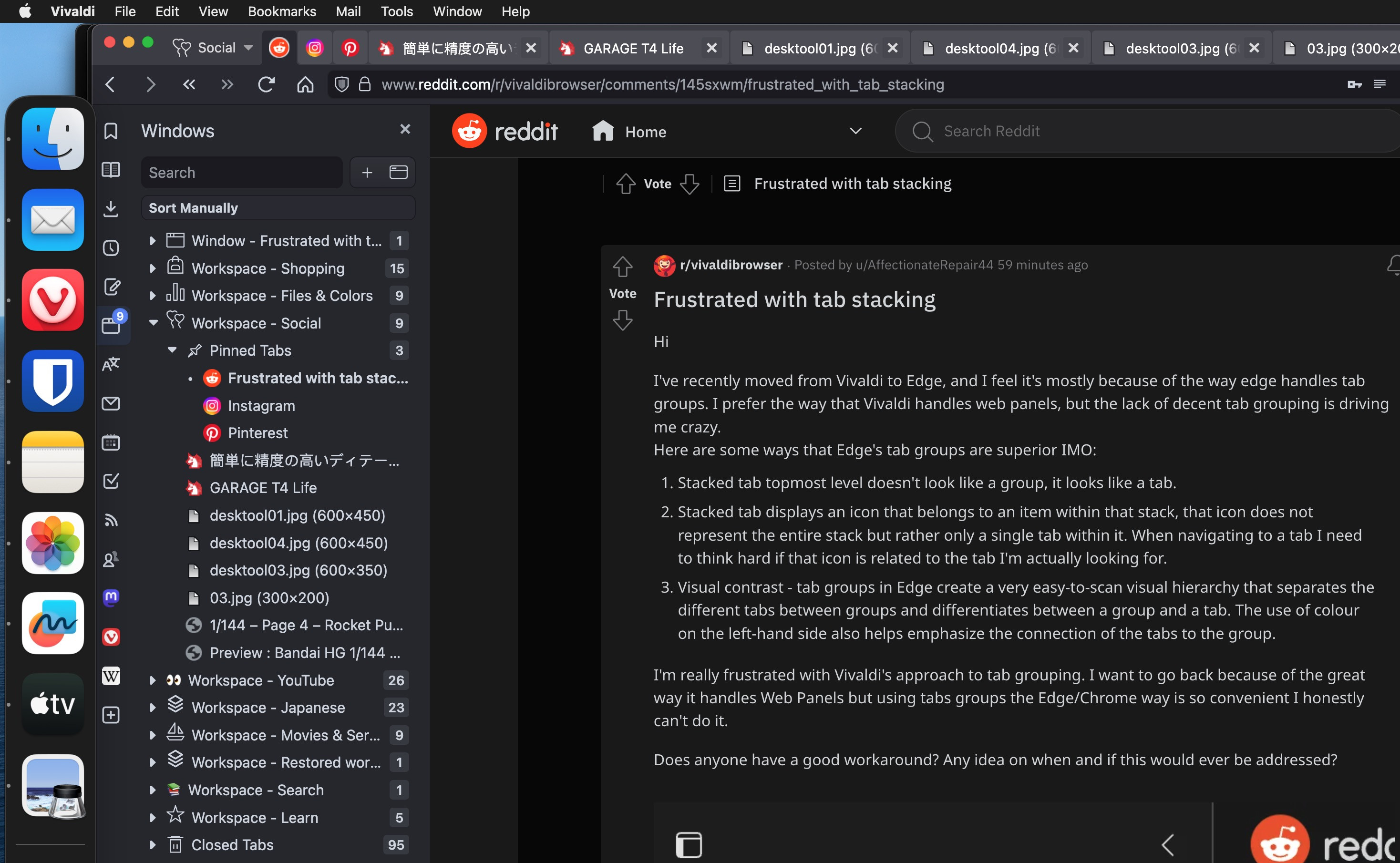Launch Finder from the Dock
Screen dimensions: 1400x863
click(52, 139)
